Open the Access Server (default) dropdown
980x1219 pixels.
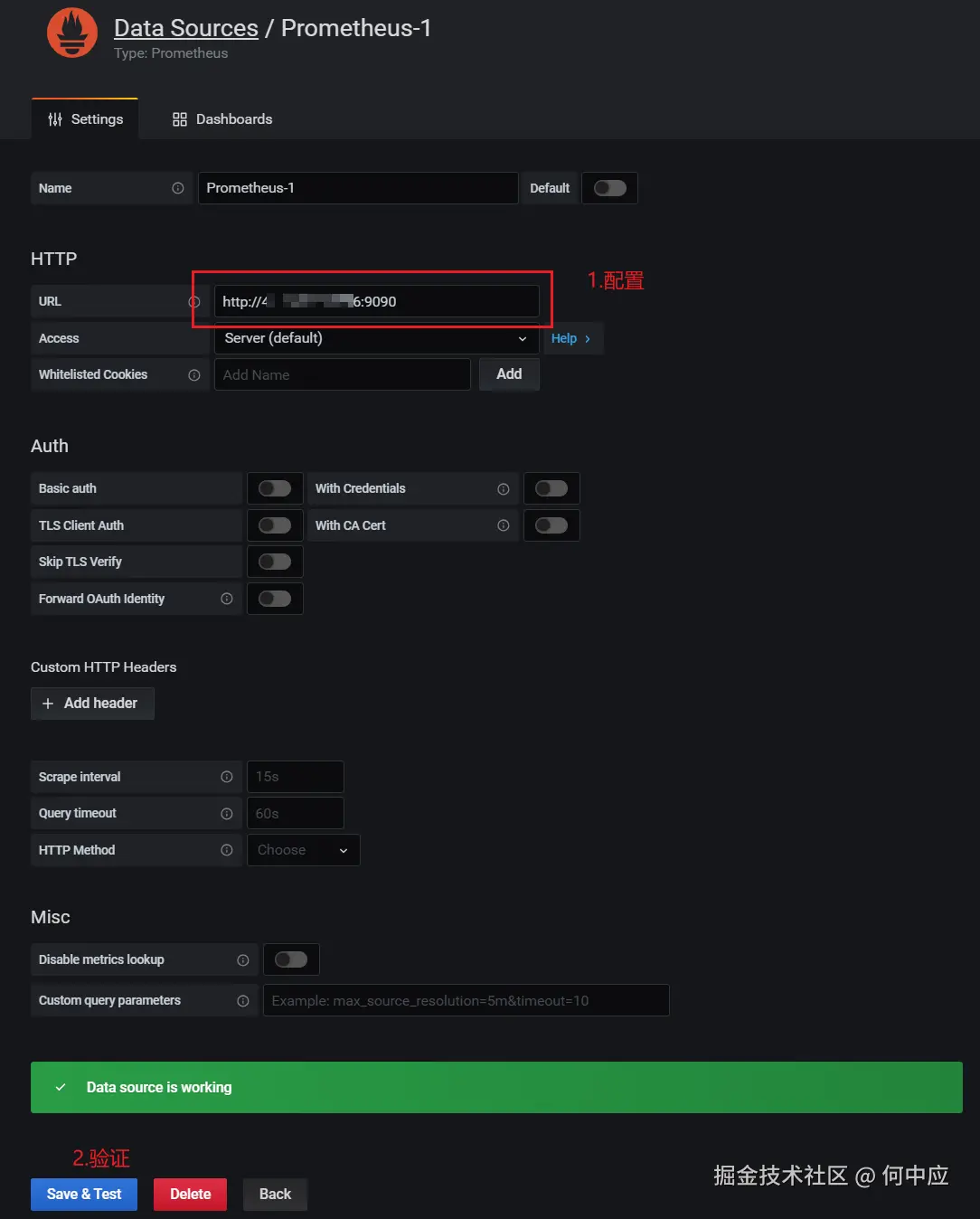pos(376,338)
